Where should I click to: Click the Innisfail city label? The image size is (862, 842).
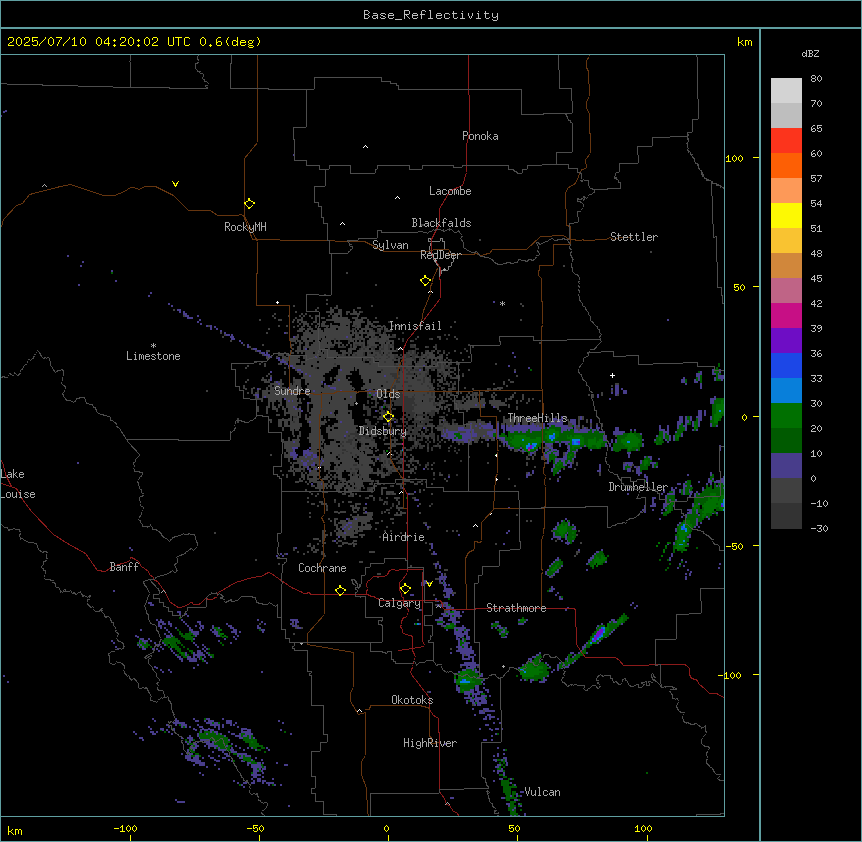(415, 326)
